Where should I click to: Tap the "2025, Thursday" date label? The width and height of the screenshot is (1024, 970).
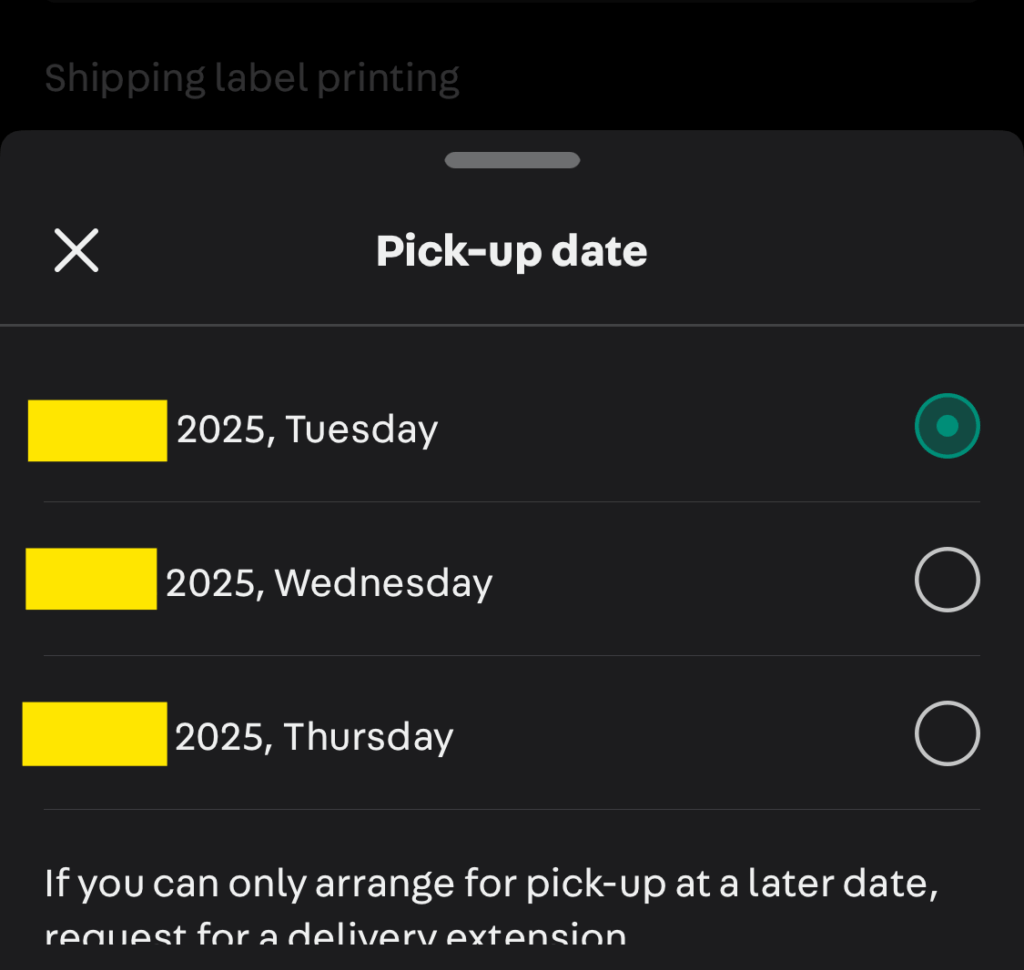314,737
